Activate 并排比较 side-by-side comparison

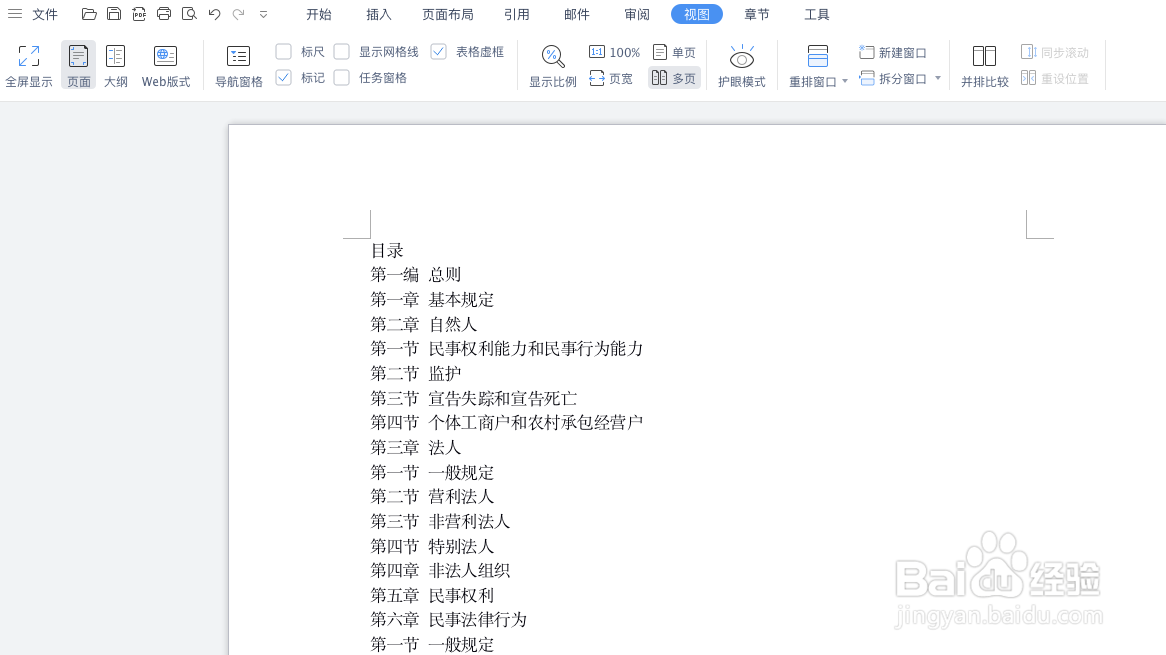984,64
